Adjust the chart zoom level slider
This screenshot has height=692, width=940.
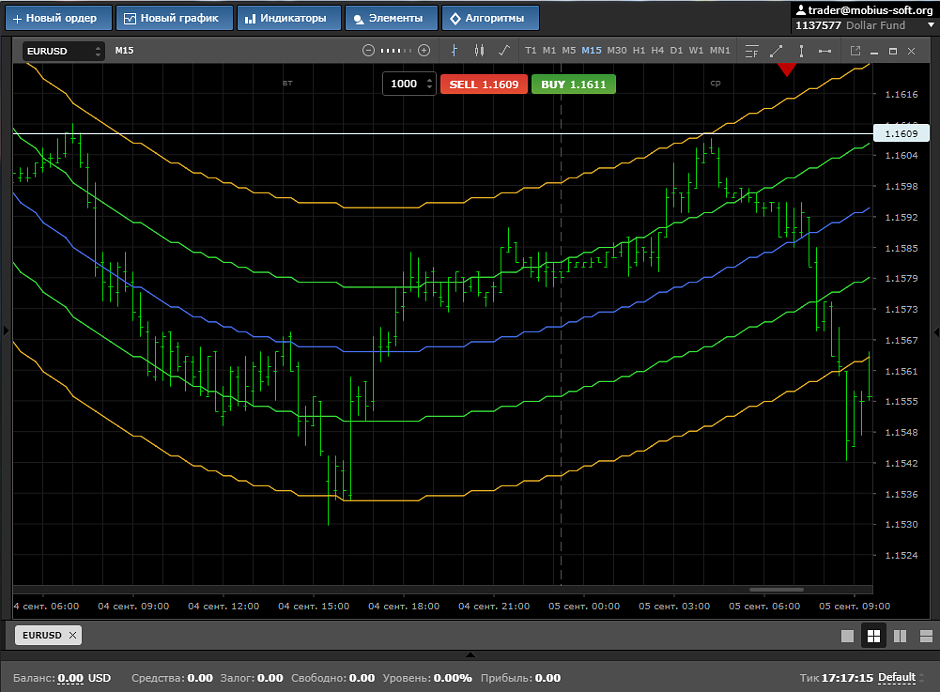[x=396, y=50]
